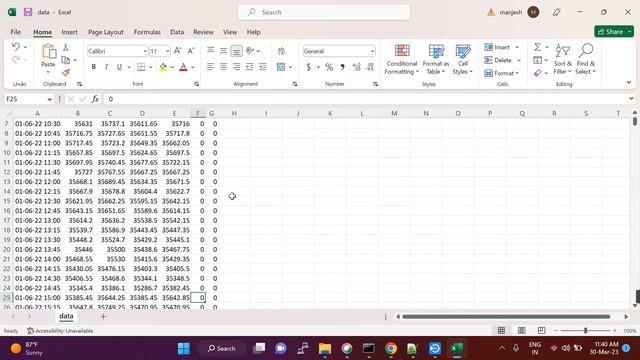Open Format as Table gallery
640x360 pixels.
[436, 60]
